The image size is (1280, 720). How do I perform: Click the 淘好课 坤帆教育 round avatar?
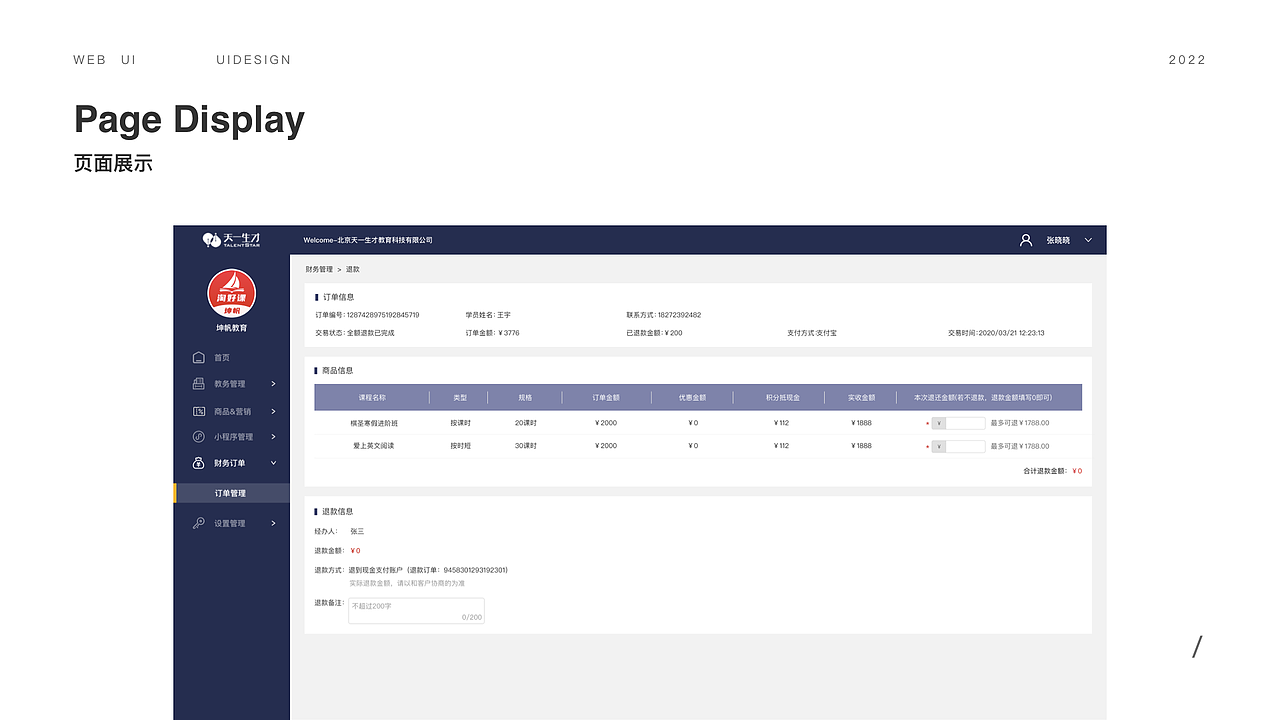[x=232, y=294]
